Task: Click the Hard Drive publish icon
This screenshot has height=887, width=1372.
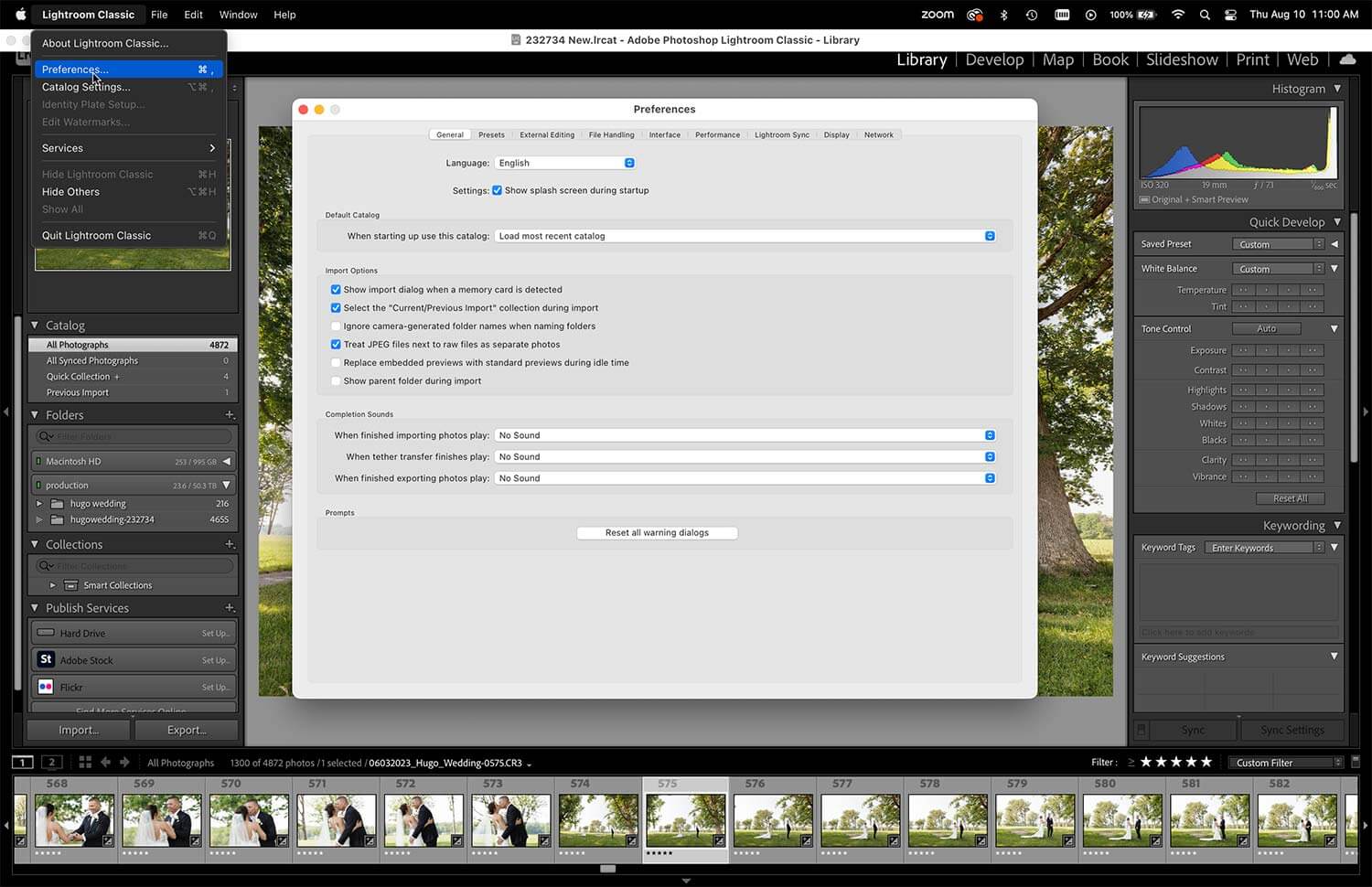Action: [46, 633]
